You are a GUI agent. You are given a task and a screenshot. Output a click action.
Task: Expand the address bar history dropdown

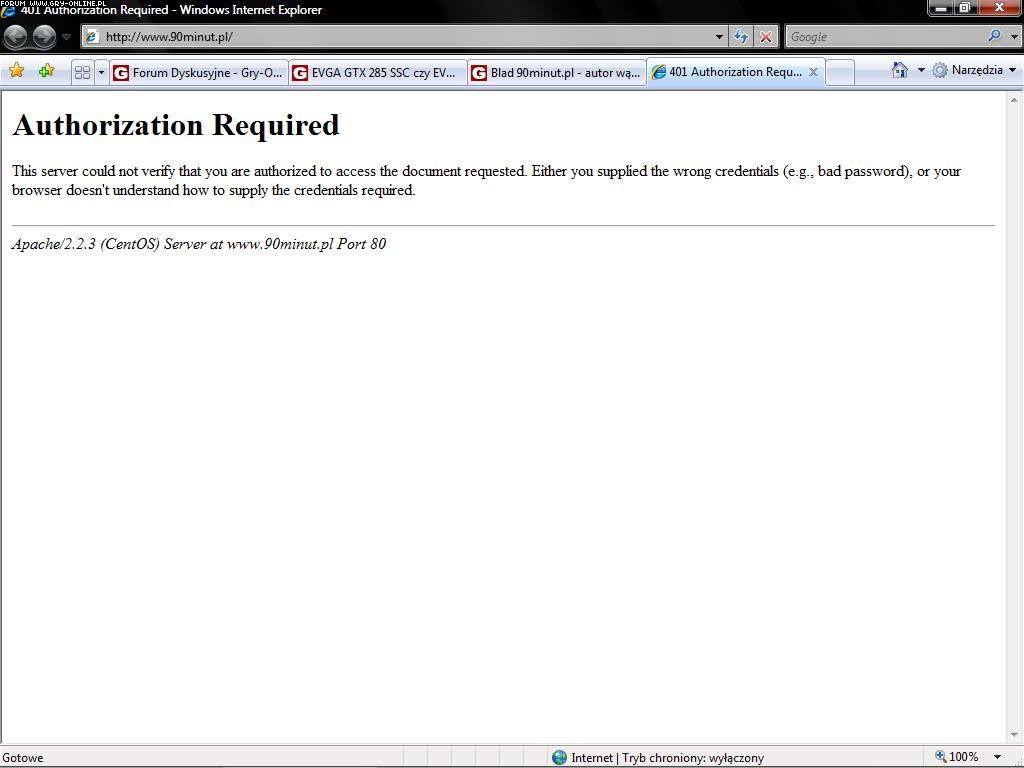pos(720,37)
